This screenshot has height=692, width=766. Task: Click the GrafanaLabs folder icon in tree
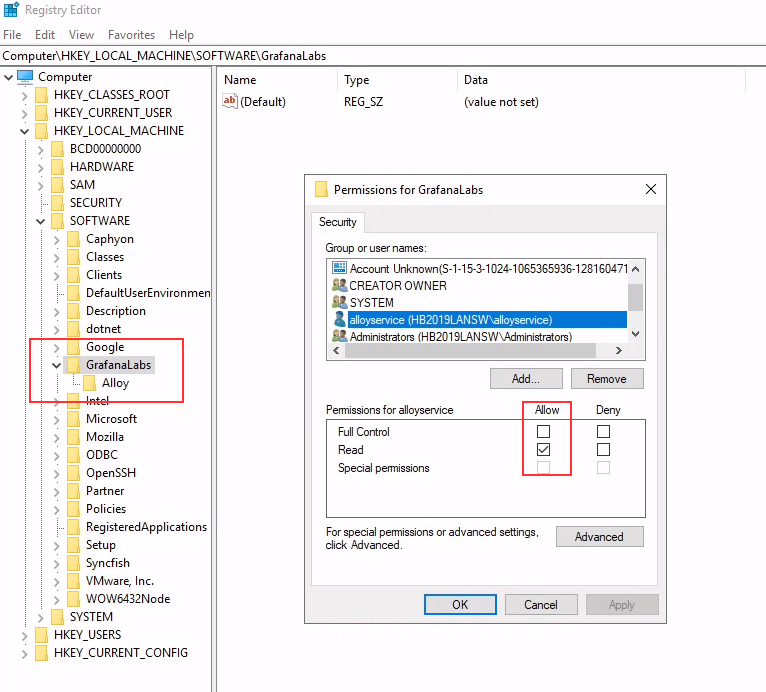click(74, 365)
